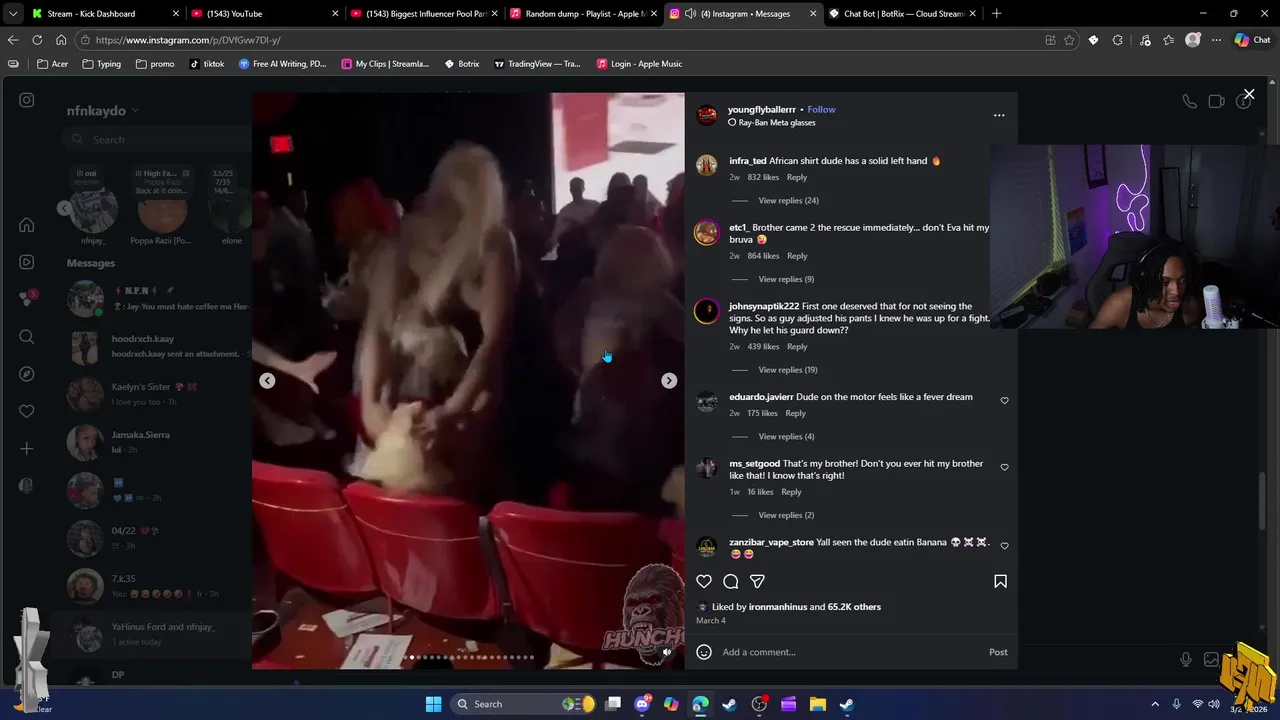Image resolution: width=1280 pixels, height=720 pixels.
Task: Like eduardo.javierr's comment
Action: 1004,400
